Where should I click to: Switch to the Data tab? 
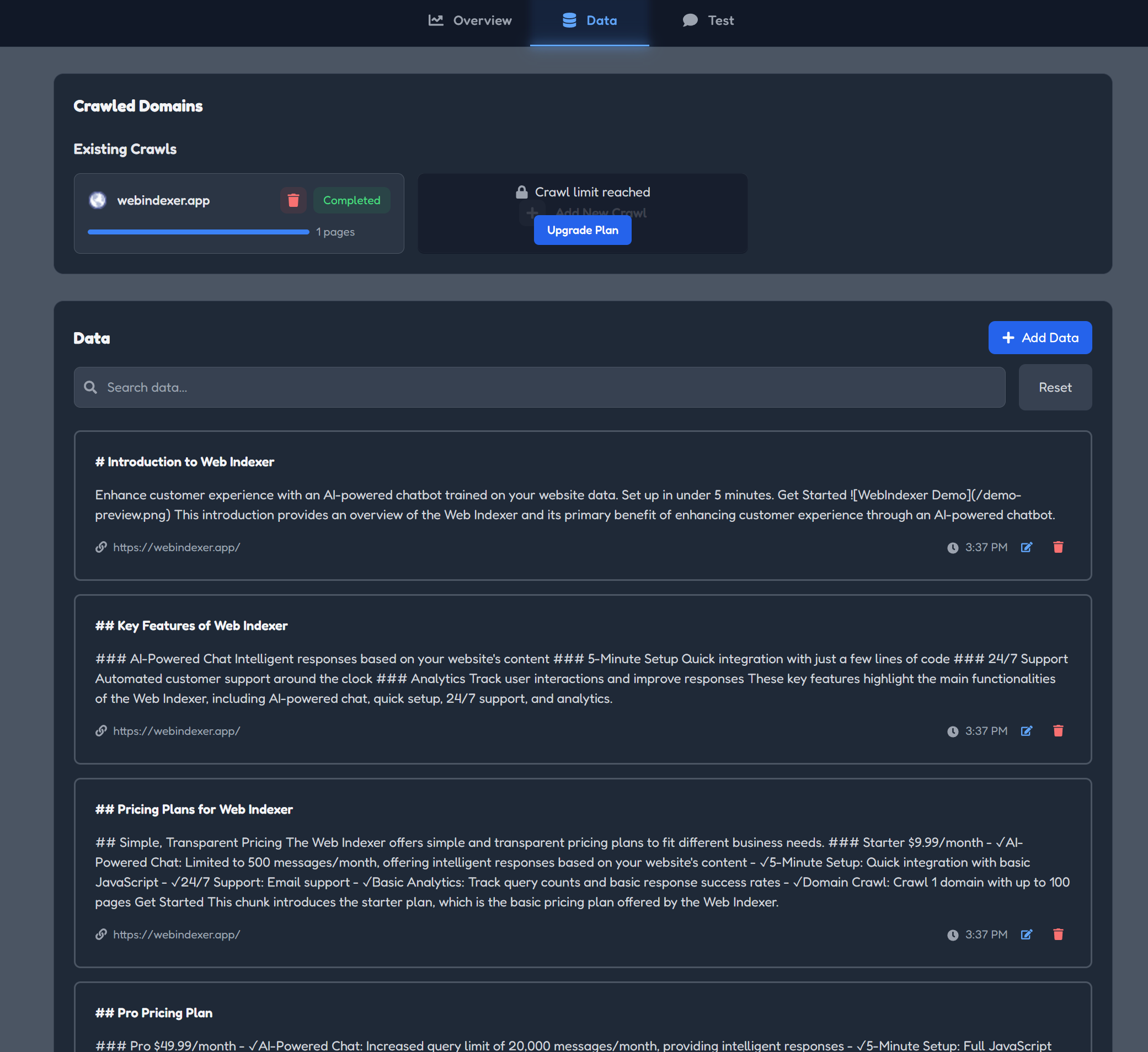click(589, 20)
